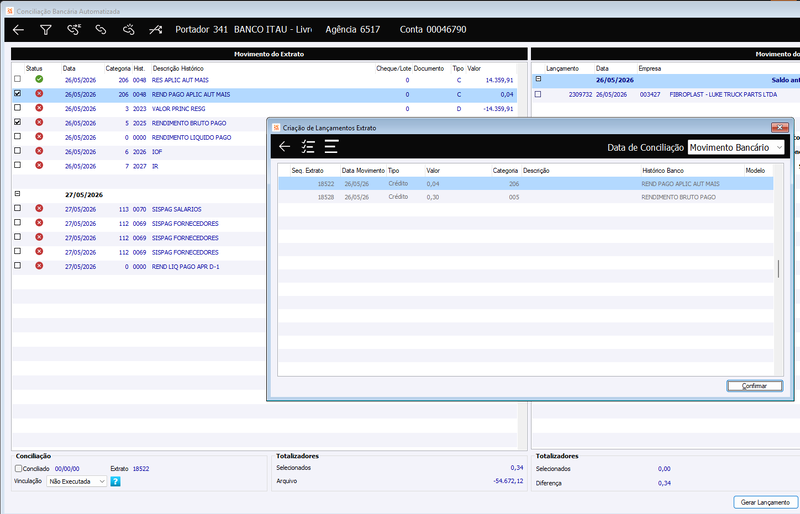Toggle the Conciliado checkbox
This screenshot has width=800, height=514.
pyautogui.click(x=18, y=469)
